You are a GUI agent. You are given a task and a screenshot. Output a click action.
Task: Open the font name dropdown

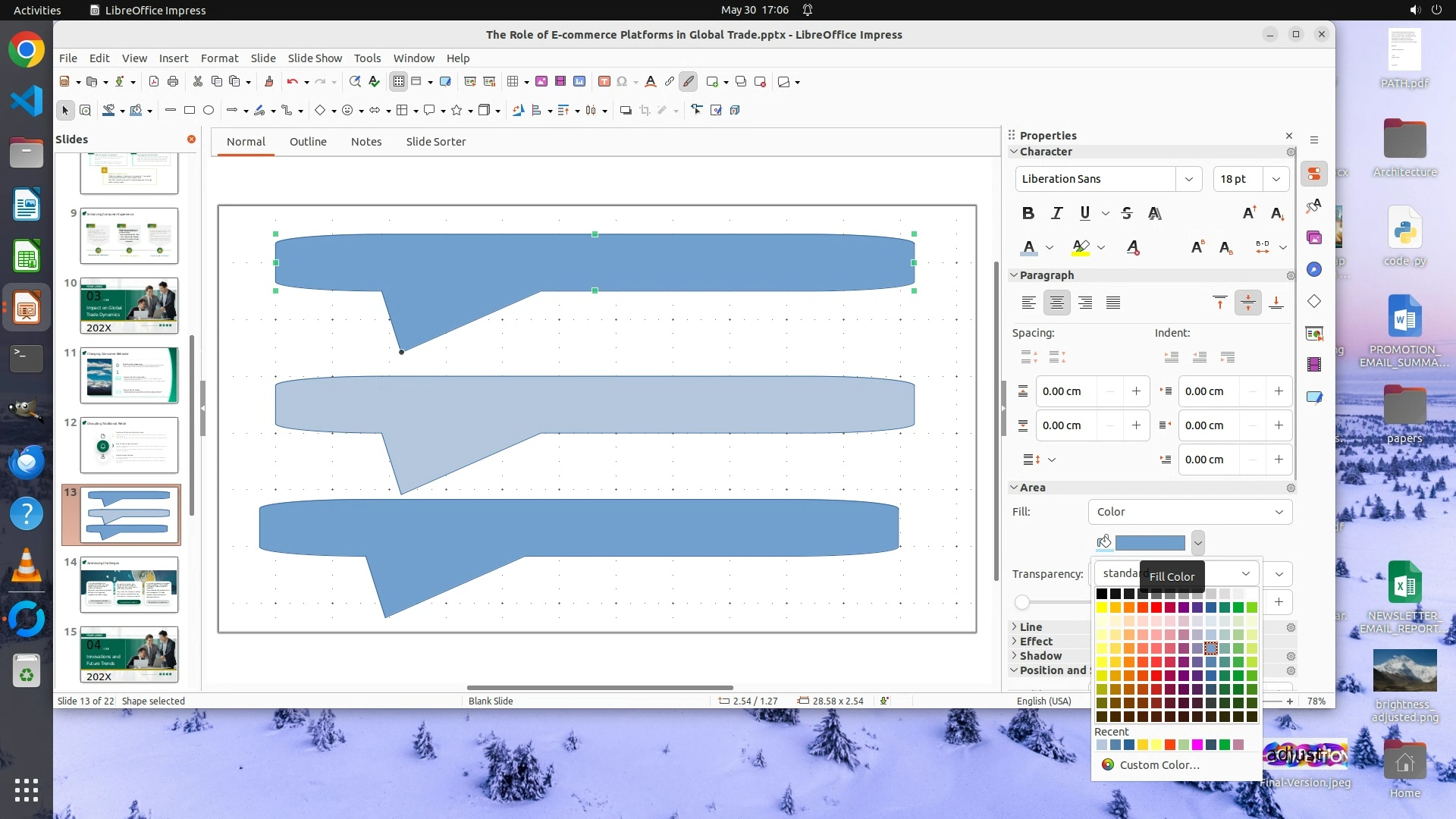(x=1188, y=179)
